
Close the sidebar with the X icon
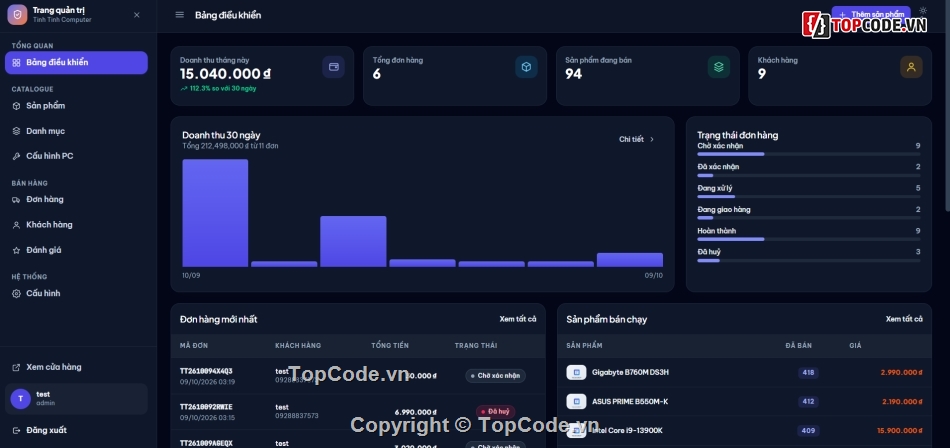pos(136,15)
